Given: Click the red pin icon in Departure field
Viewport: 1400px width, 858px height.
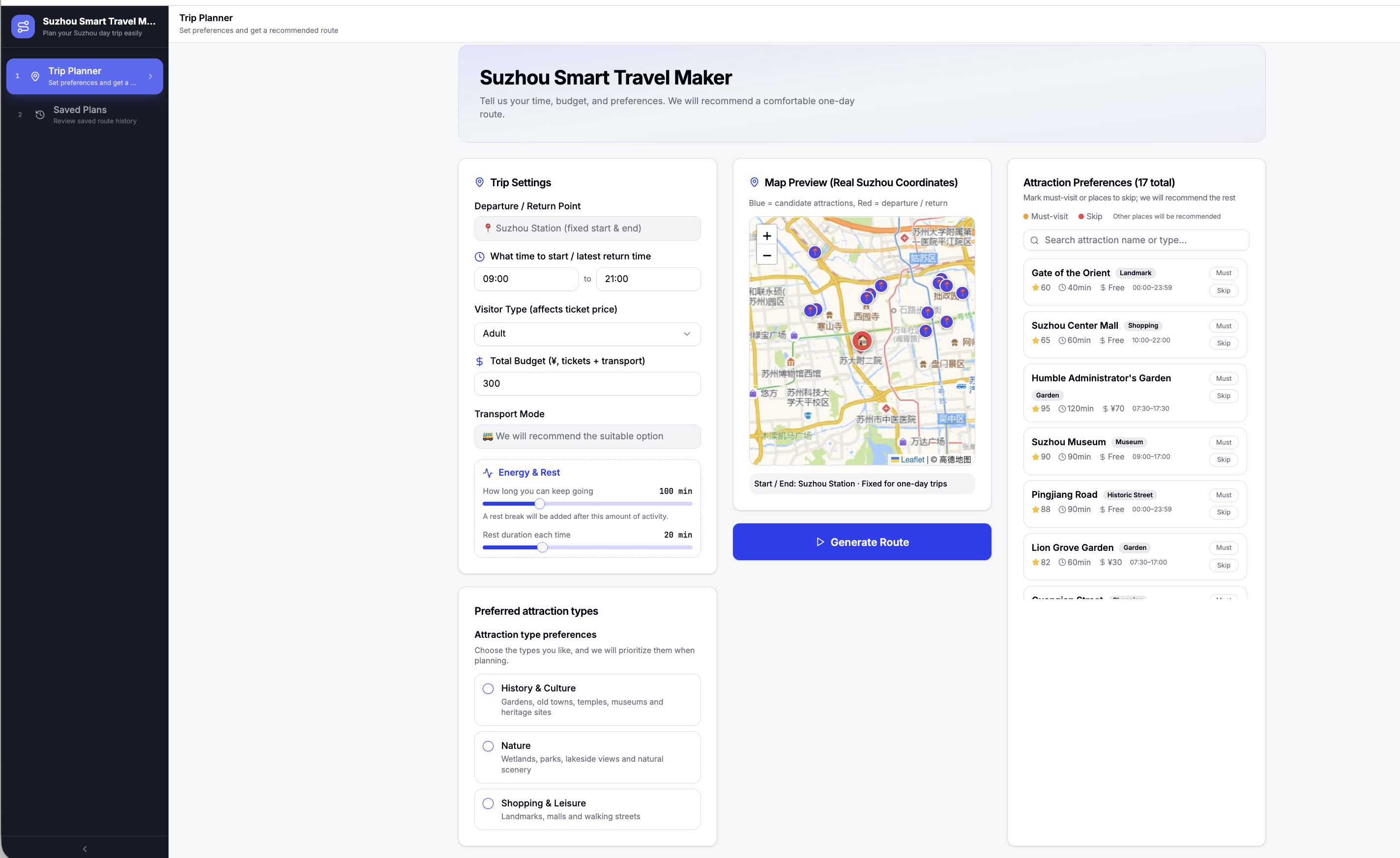Looking at the screenshot, I should [488, 229].
